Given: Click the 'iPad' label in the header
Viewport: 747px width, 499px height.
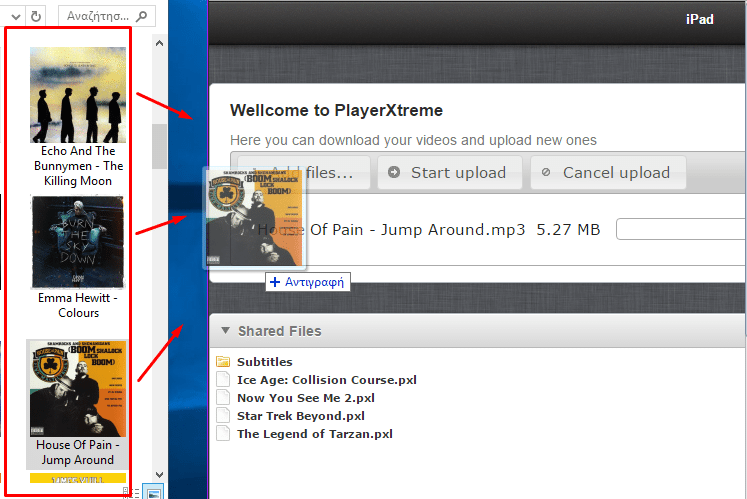Looking at the screenshot, I should 699,20.
